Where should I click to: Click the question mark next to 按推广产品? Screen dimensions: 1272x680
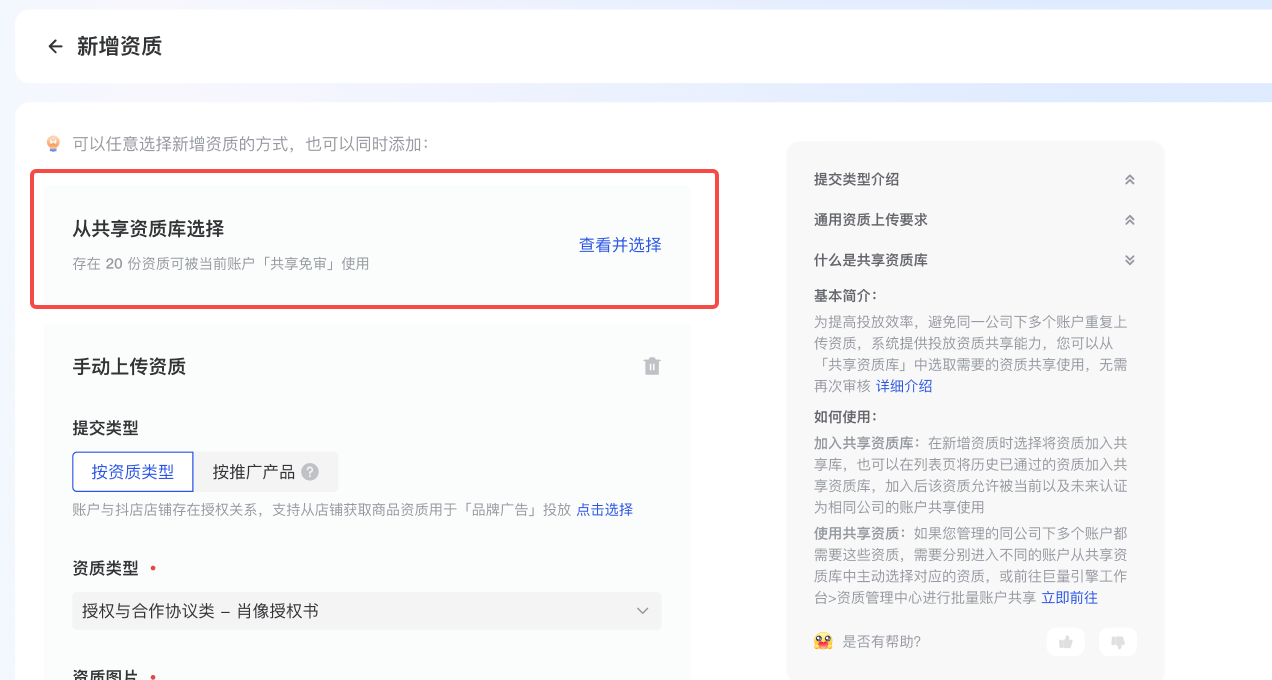click(310, 472)
